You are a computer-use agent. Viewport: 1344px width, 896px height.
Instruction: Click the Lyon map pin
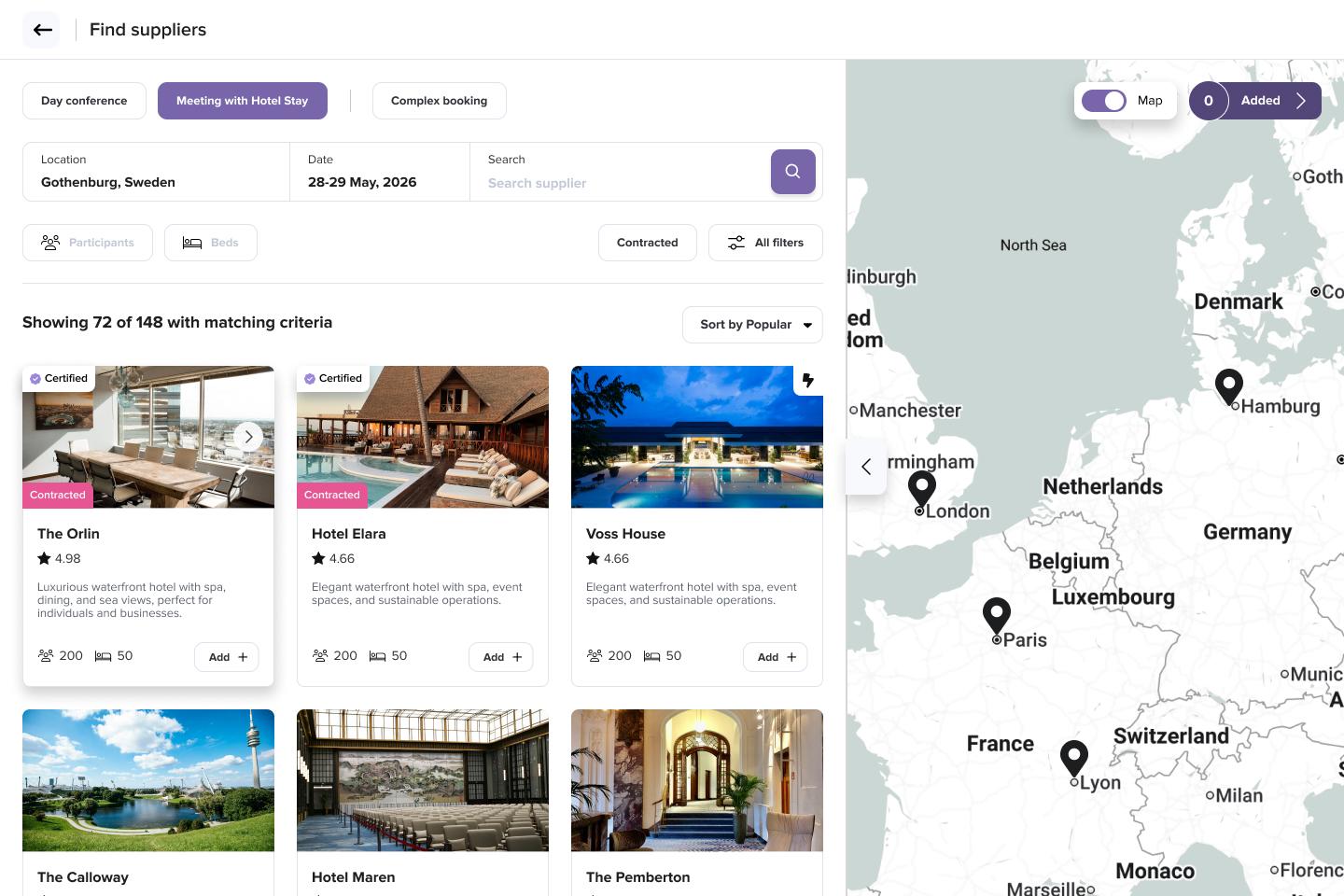(1074, 758)
